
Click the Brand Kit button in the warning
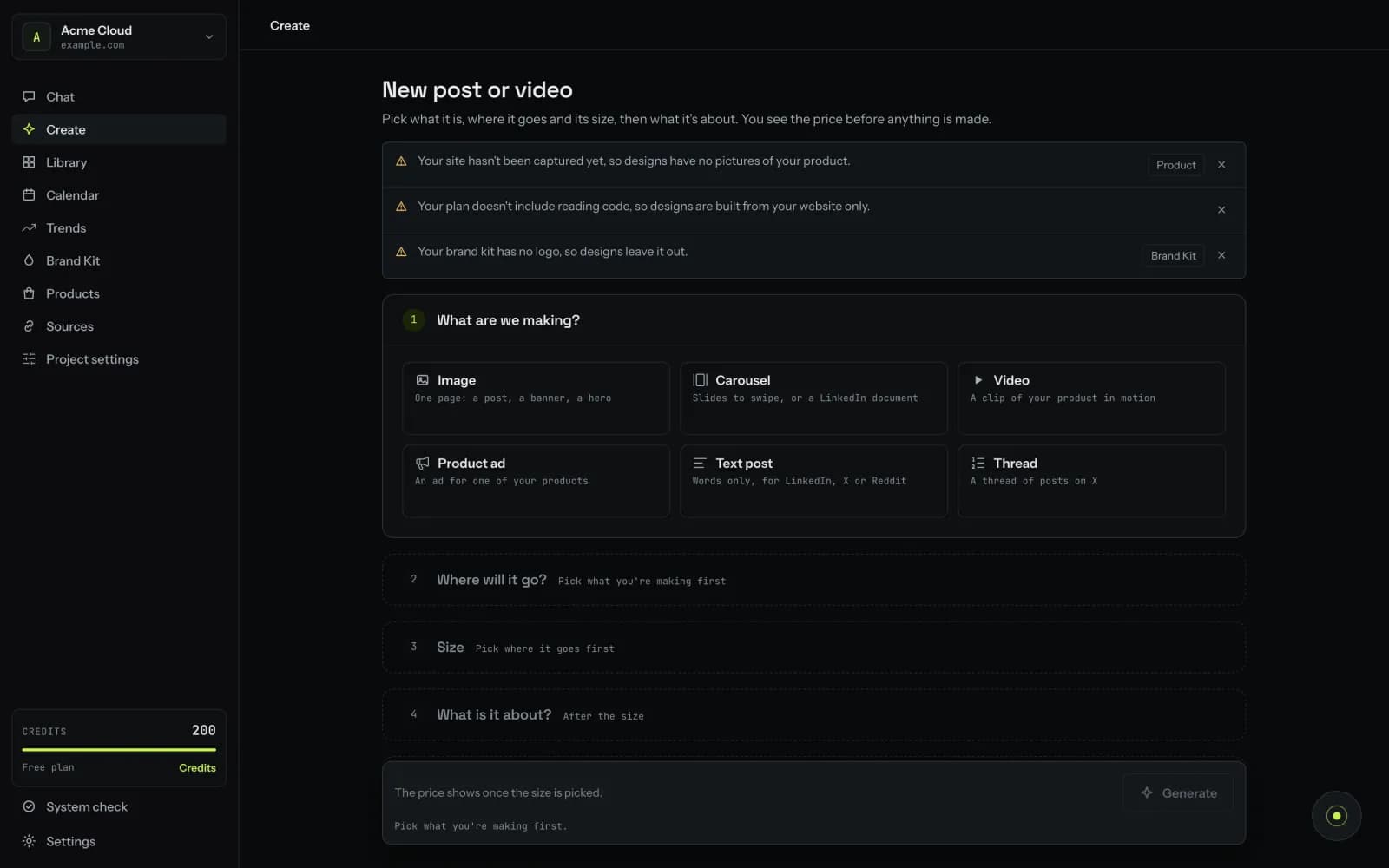click(1173, 255)
